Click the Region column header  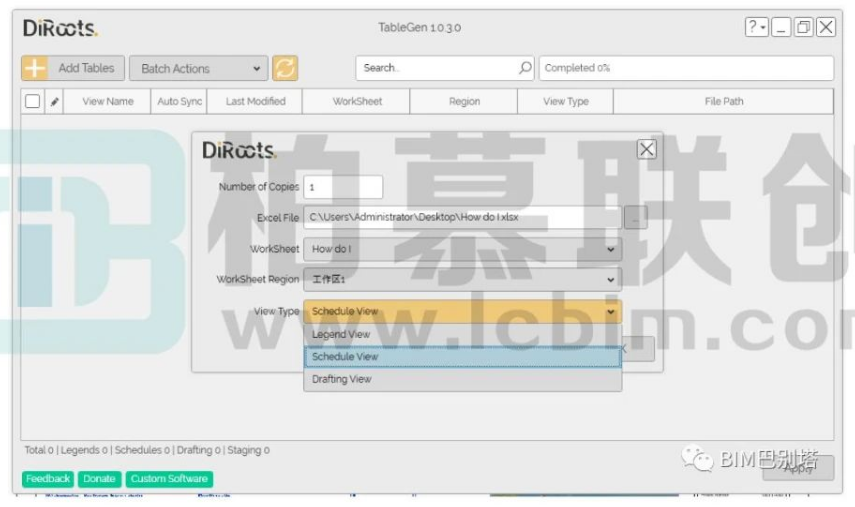[x=464, y=101]
